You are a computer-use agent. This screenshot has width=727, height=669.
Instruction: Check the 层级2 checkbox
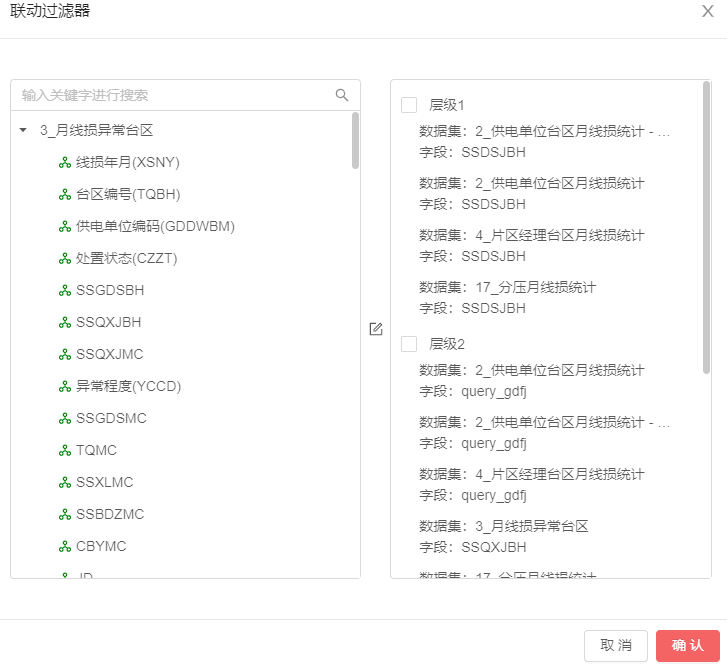pyautogui.click(x=409, y=344)
